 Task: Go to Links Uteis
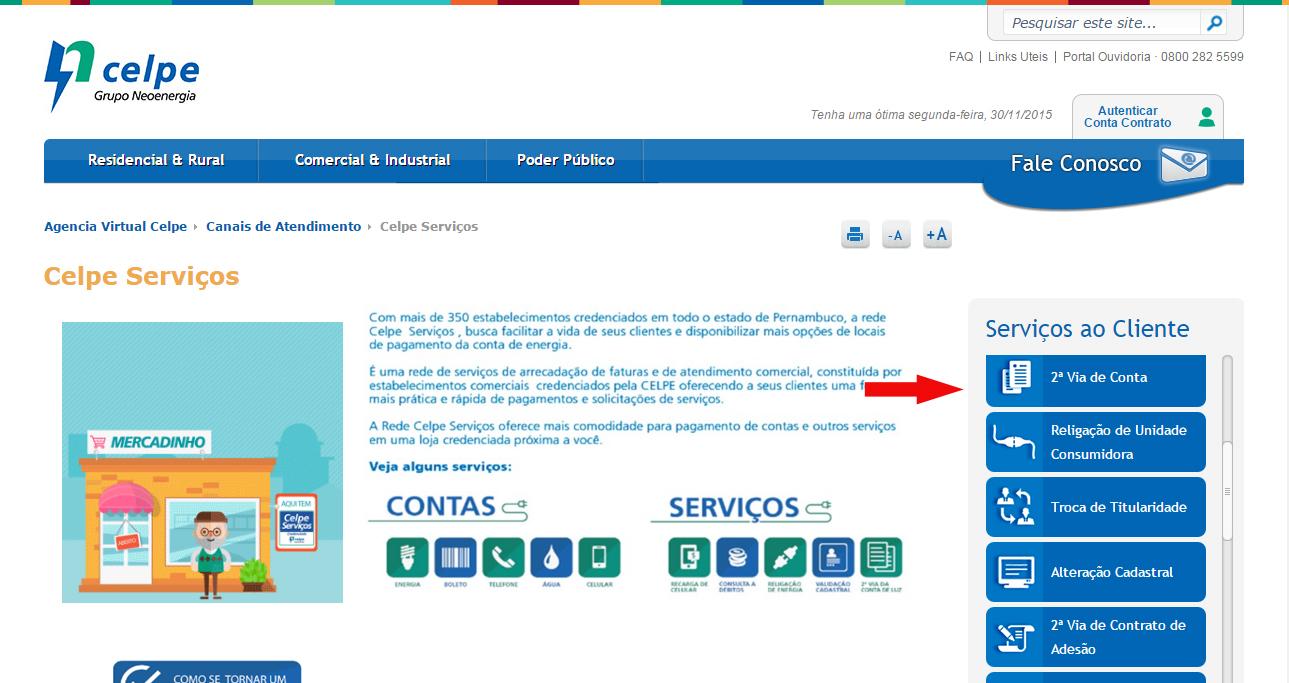pos(1017,57)
